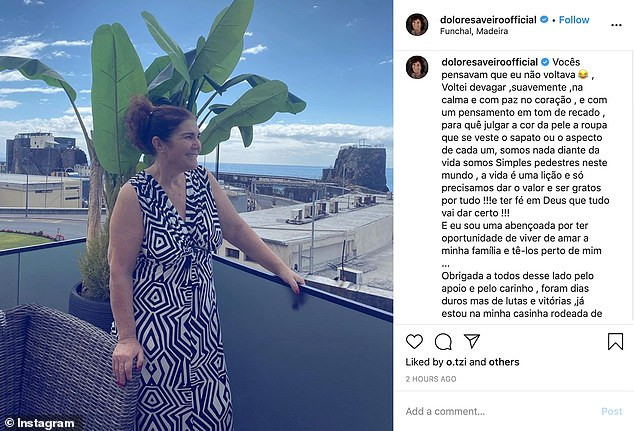Click profile avatar beside the caption
This screenshot has width=634, height=431.
tap(417, 67)
